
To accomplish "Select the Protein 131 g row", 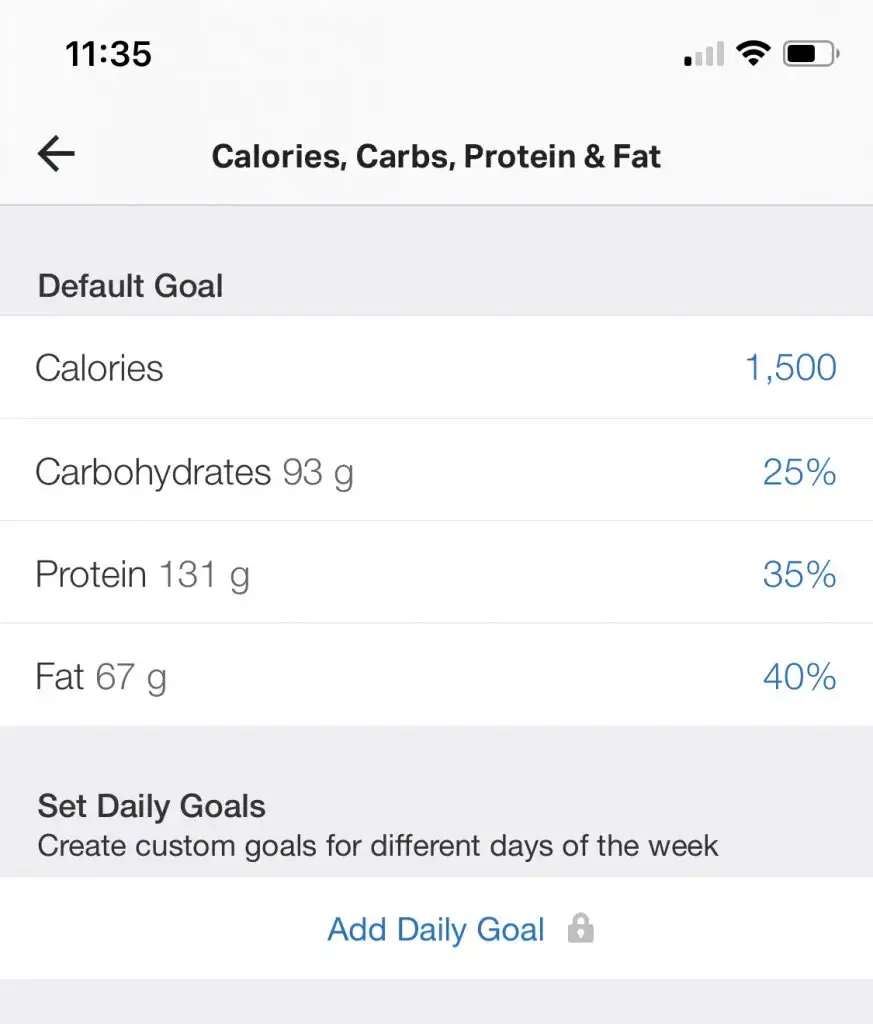I will click(x=90, y=574).
